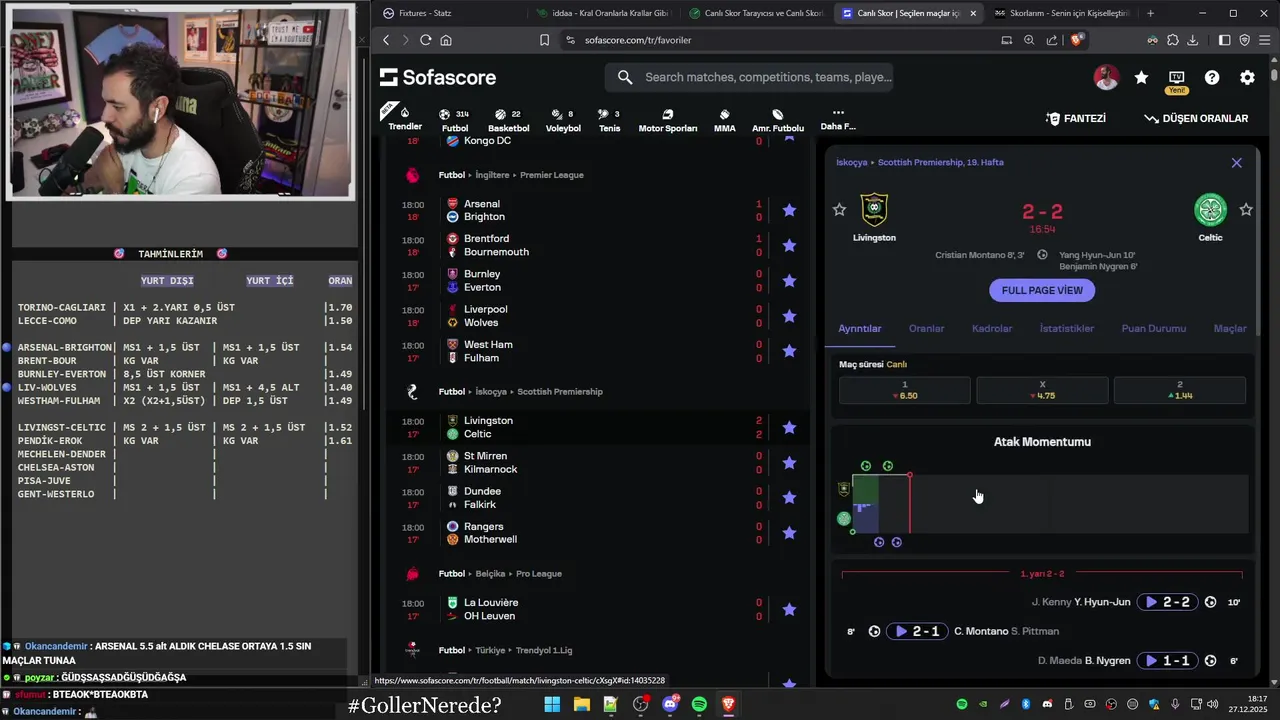
Task: Switch to the Kadrolar tab
Action: (x=992, y=328)
